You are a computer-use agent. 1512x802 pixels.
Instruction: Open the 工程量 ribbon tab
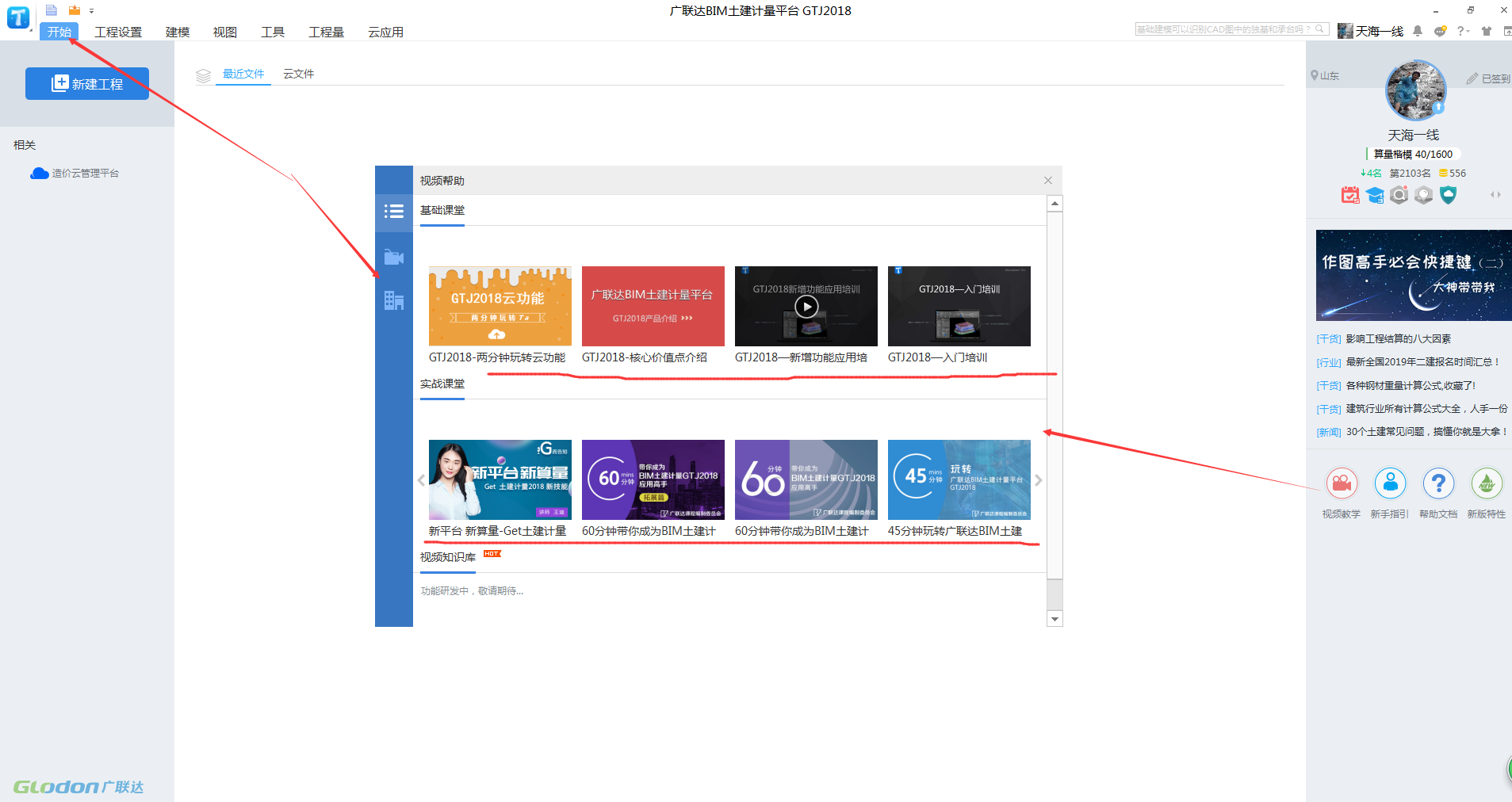click(327, 32)
